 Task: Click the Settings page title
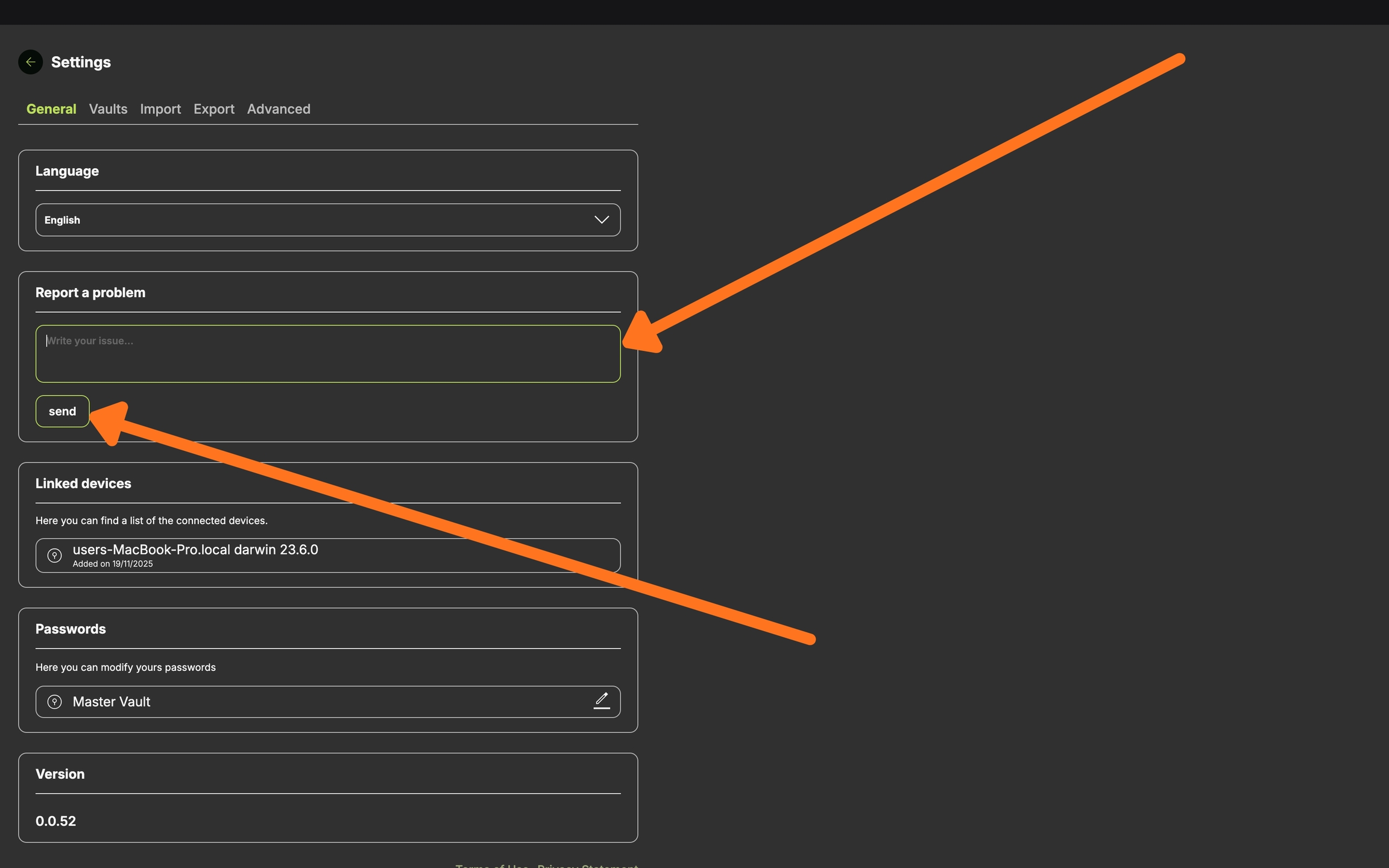81,62
